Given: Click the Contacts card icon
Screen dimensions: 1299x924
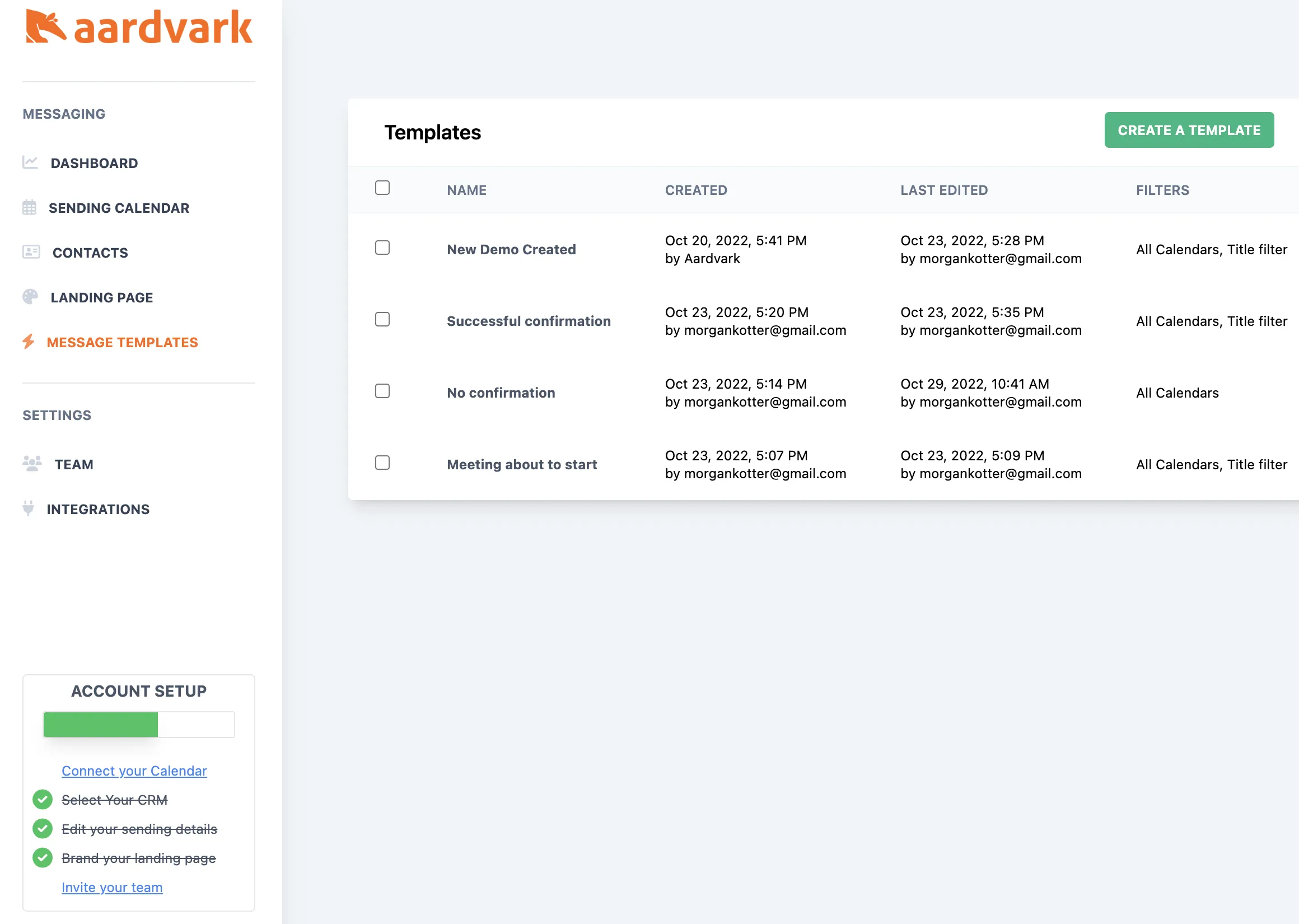Looking at the screenshot, I should coord(31,252).
